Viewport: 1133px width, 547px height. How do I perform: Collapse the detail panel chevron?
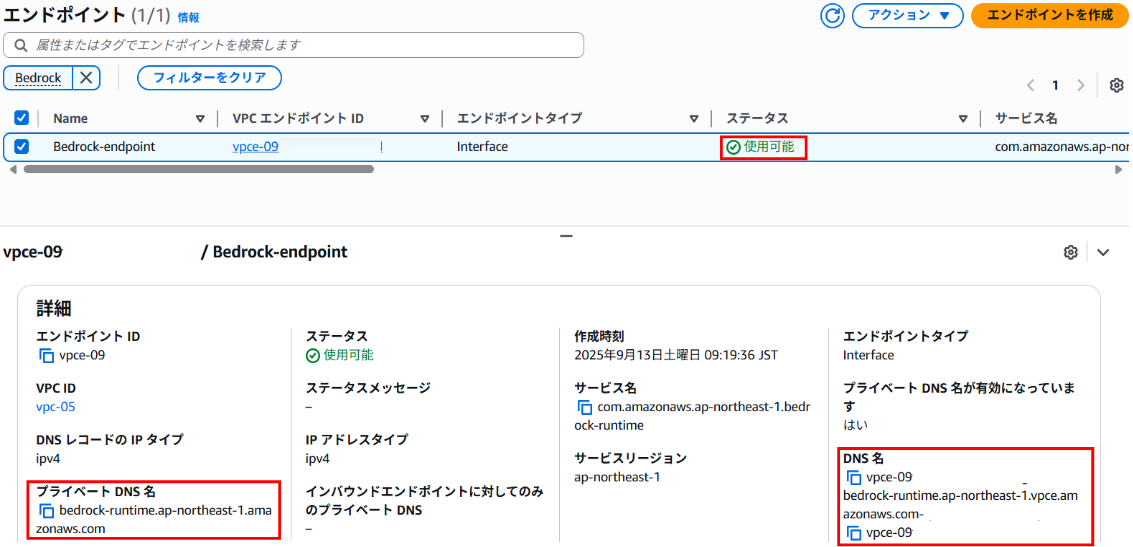pos(1103,252)
